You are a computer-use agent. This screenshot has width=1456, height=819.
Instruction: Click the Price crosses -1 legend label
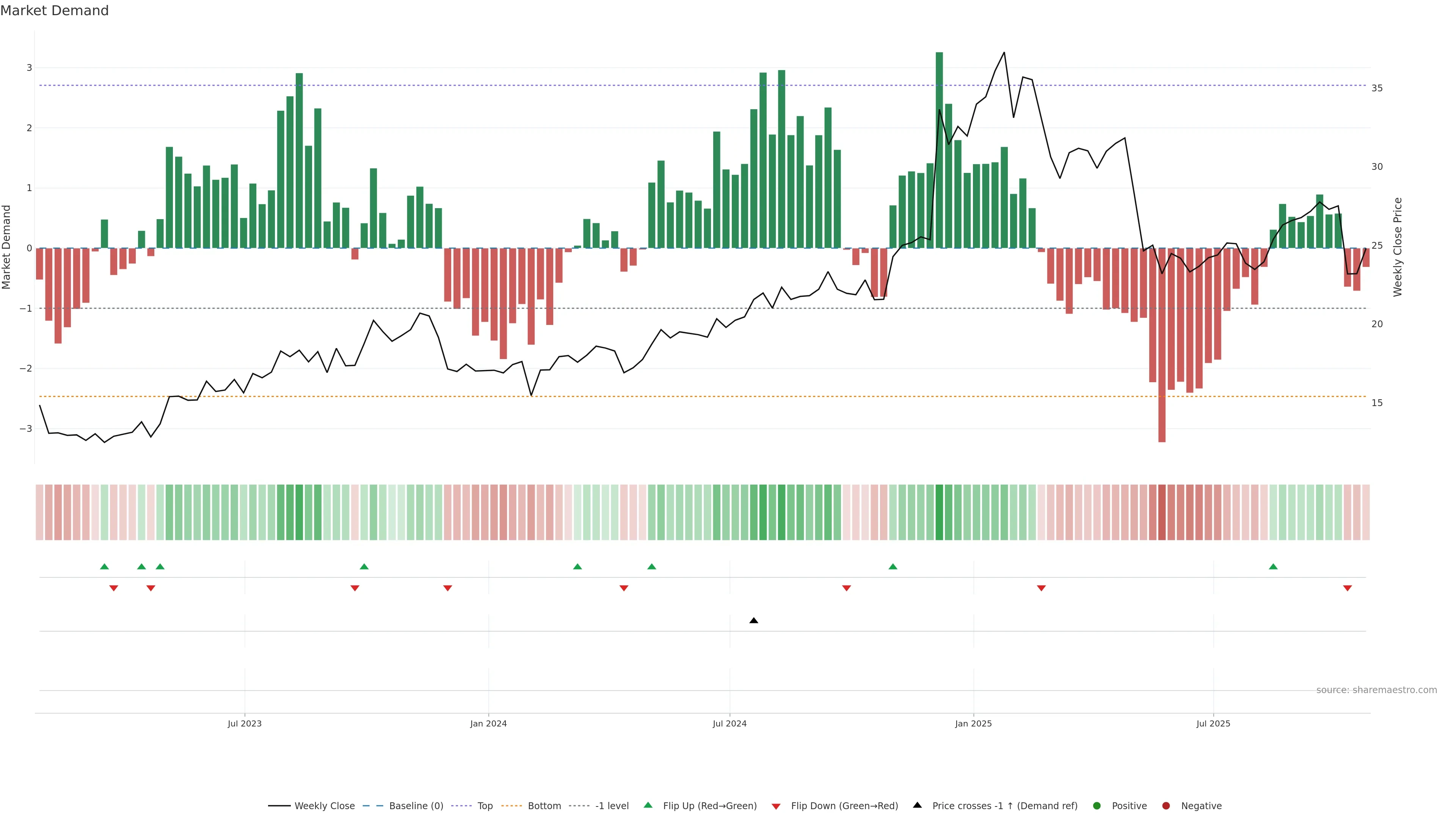click(x=1004, y=806)
